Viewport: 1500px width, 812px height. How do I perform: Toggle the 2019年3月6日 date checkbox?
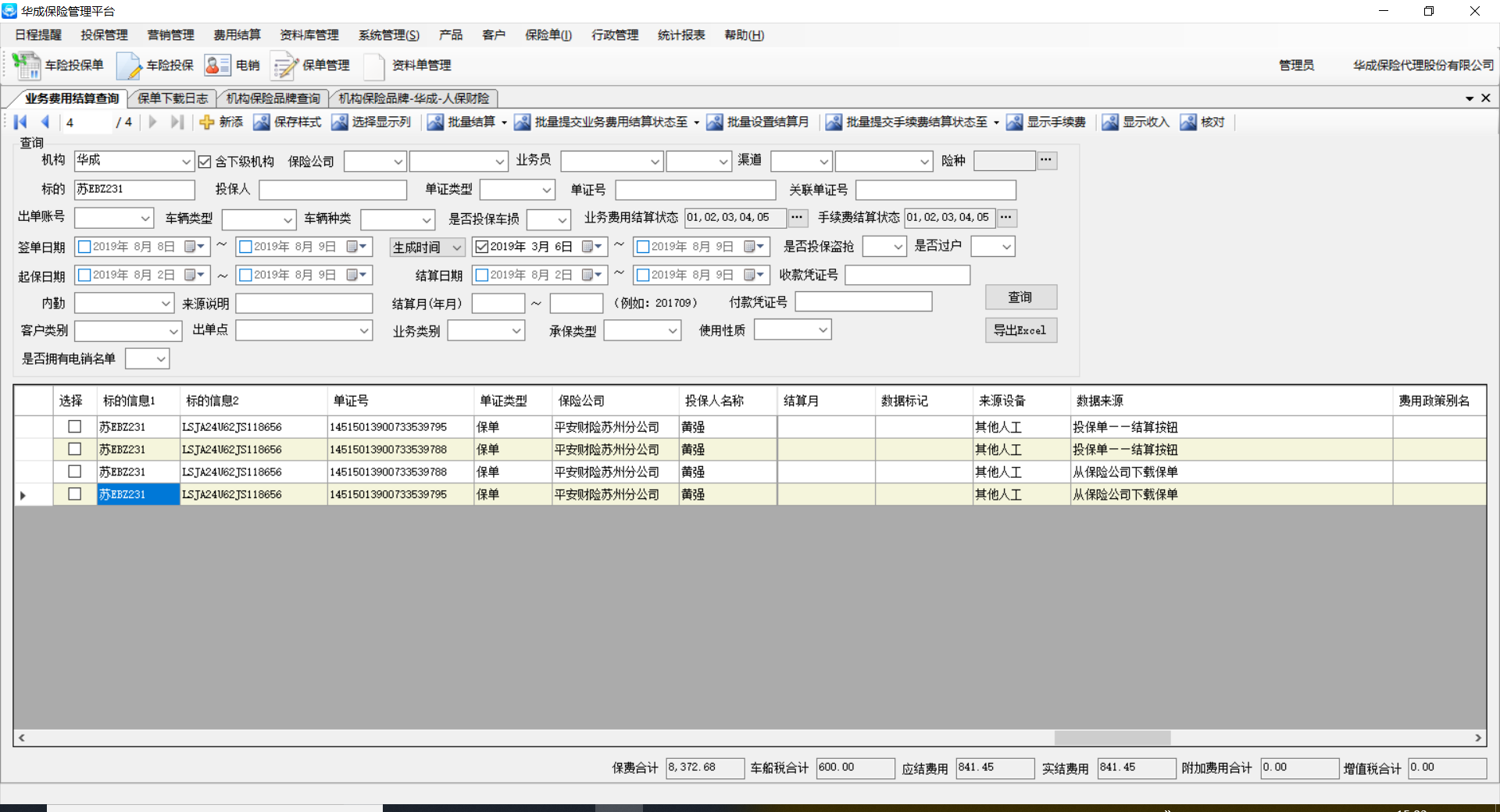click(x=482, y=247)
